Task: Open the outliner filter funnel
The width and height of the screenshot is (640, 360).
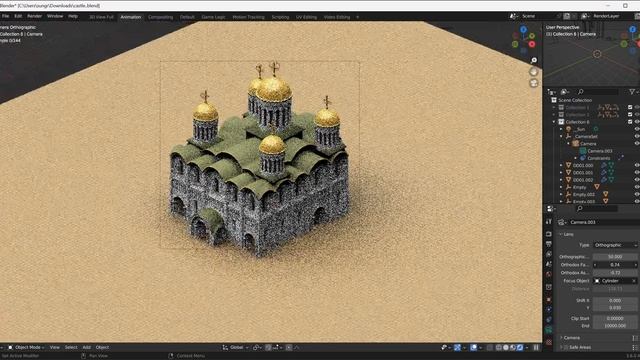Action: click(632, 92)
